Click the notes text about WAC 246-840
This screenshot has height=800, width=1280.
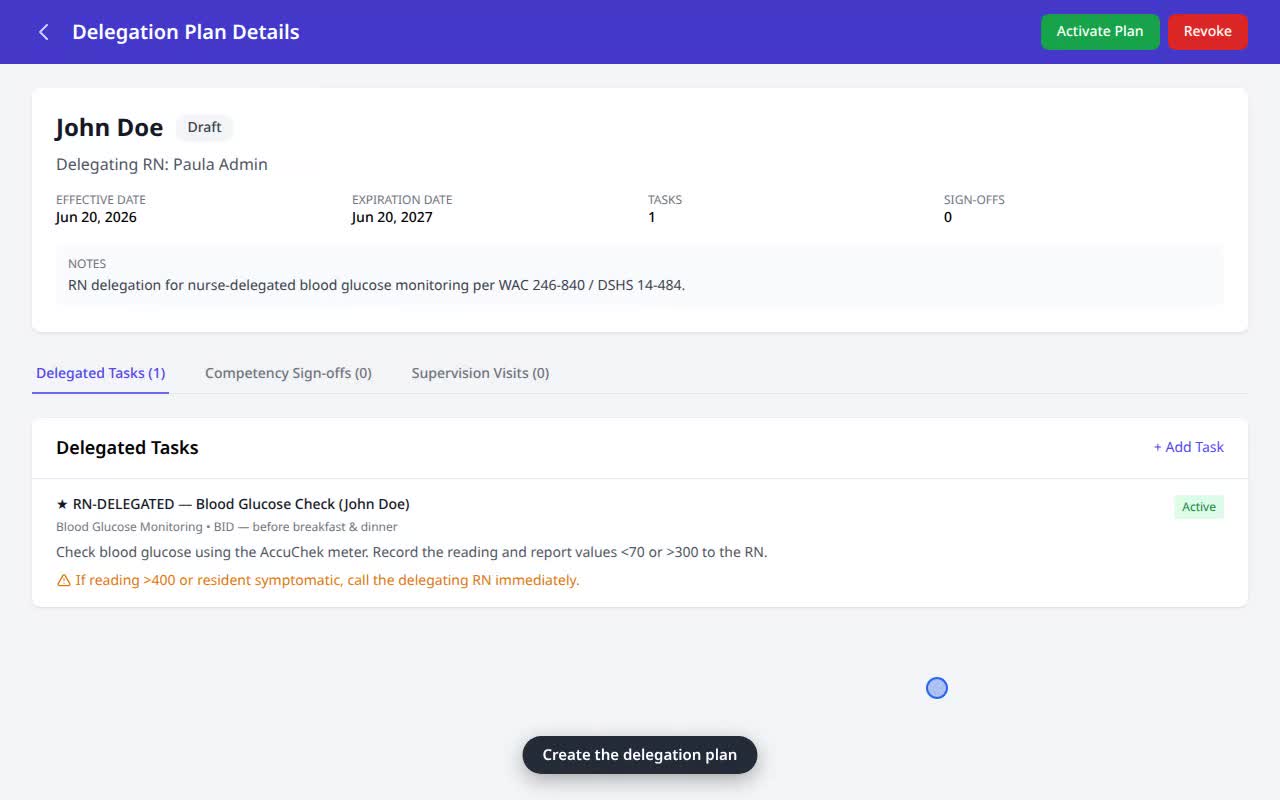coord(376,285)
